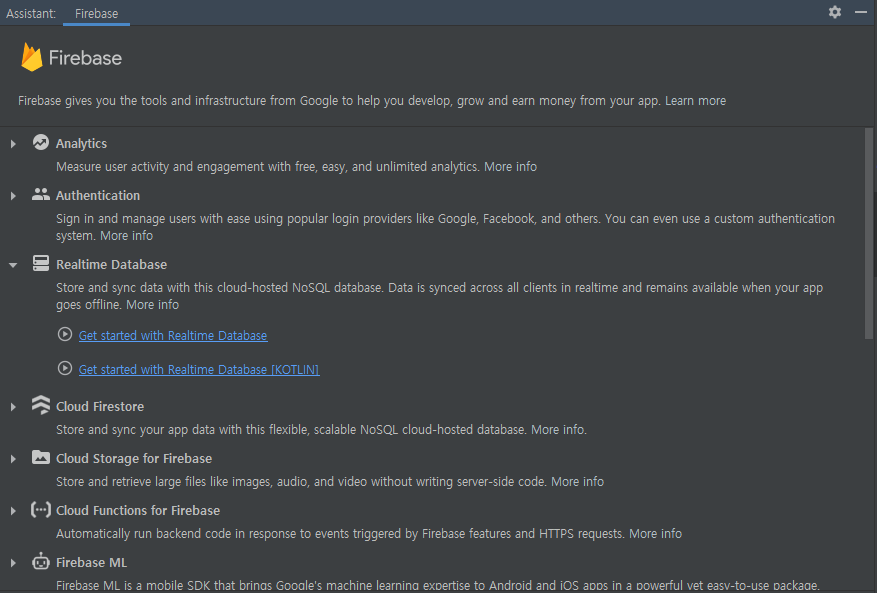Click the Firebase flame logo

(31, 57)
